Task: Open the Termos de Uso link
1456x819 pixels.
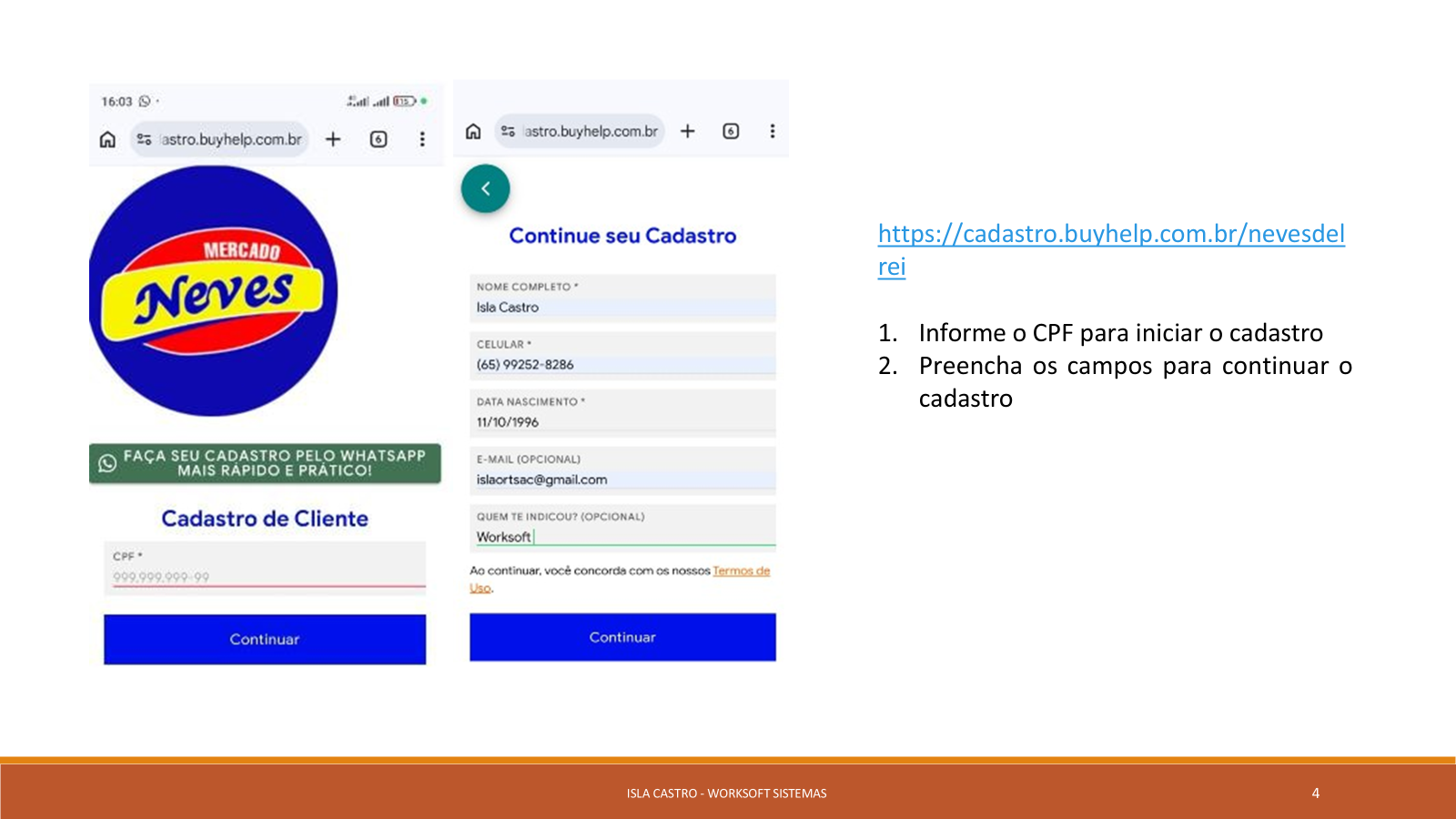Action: (x=741, y=571)
